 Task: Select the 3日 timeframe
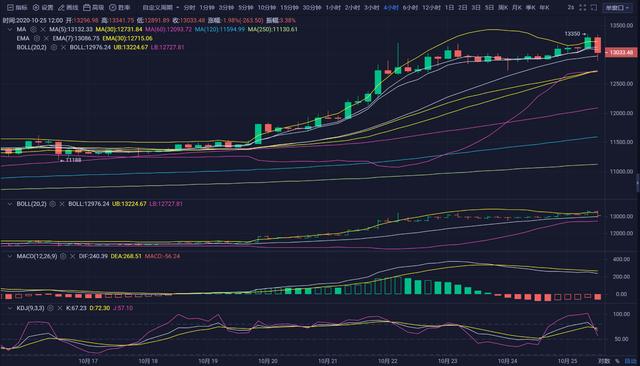click(x=476, y=7)
